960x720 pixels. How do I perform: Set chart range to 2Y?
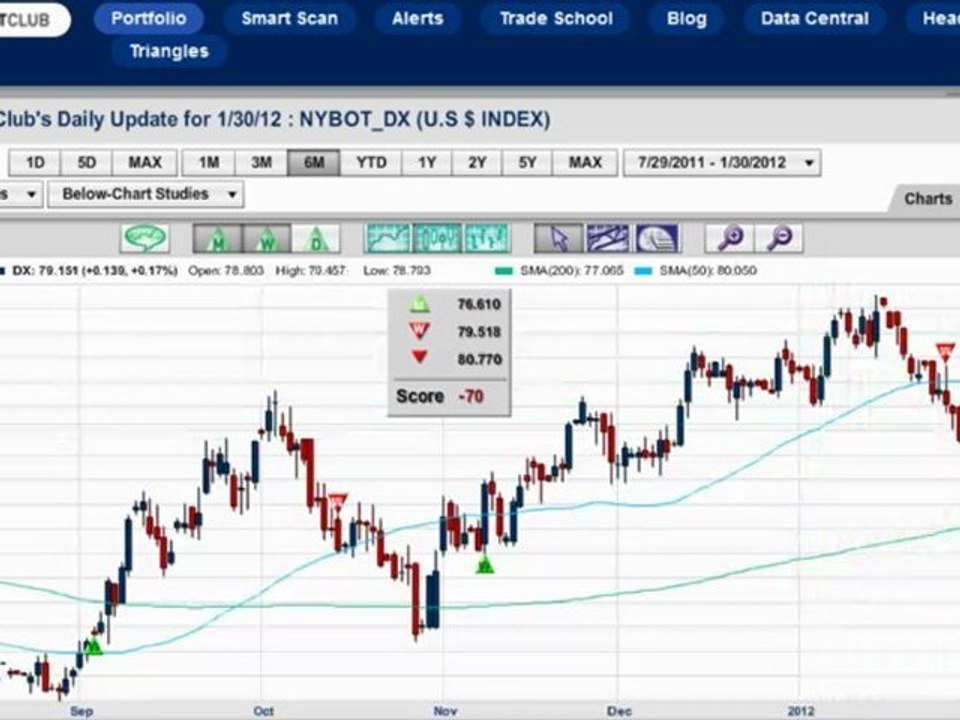(477, 162)
